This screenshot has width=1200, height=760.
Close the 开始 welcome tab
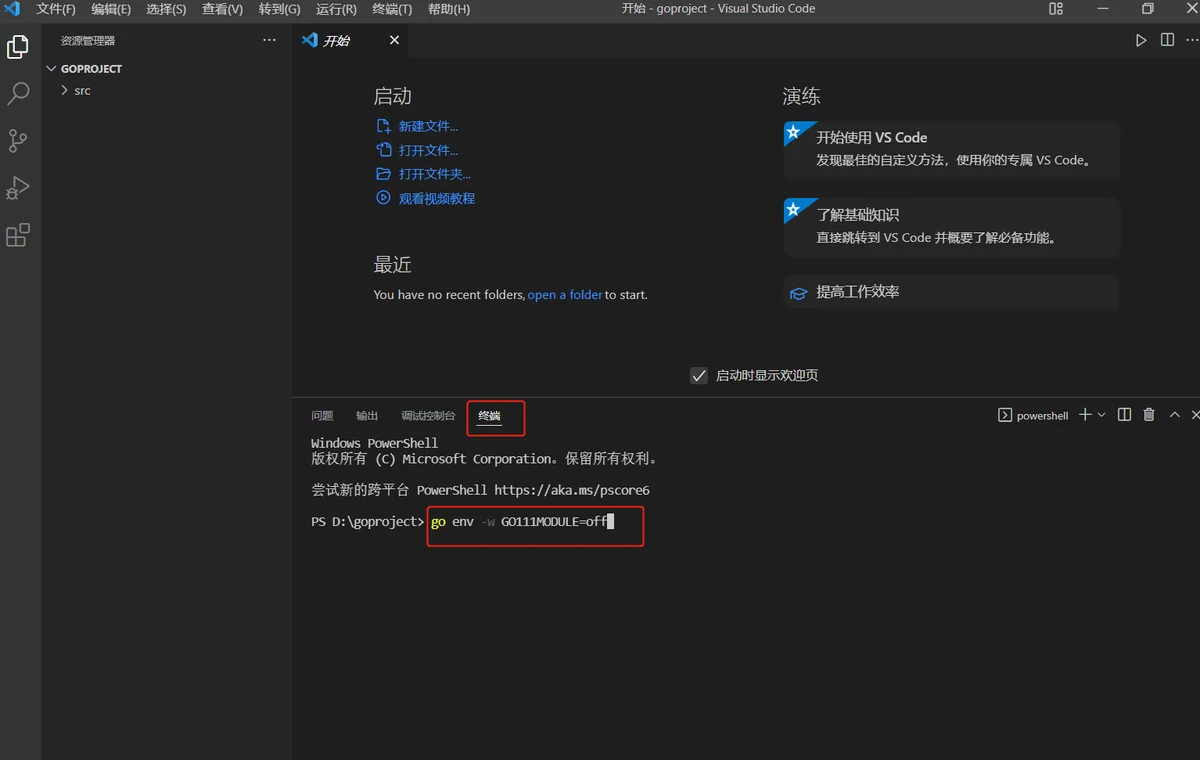tap(394, 40)
